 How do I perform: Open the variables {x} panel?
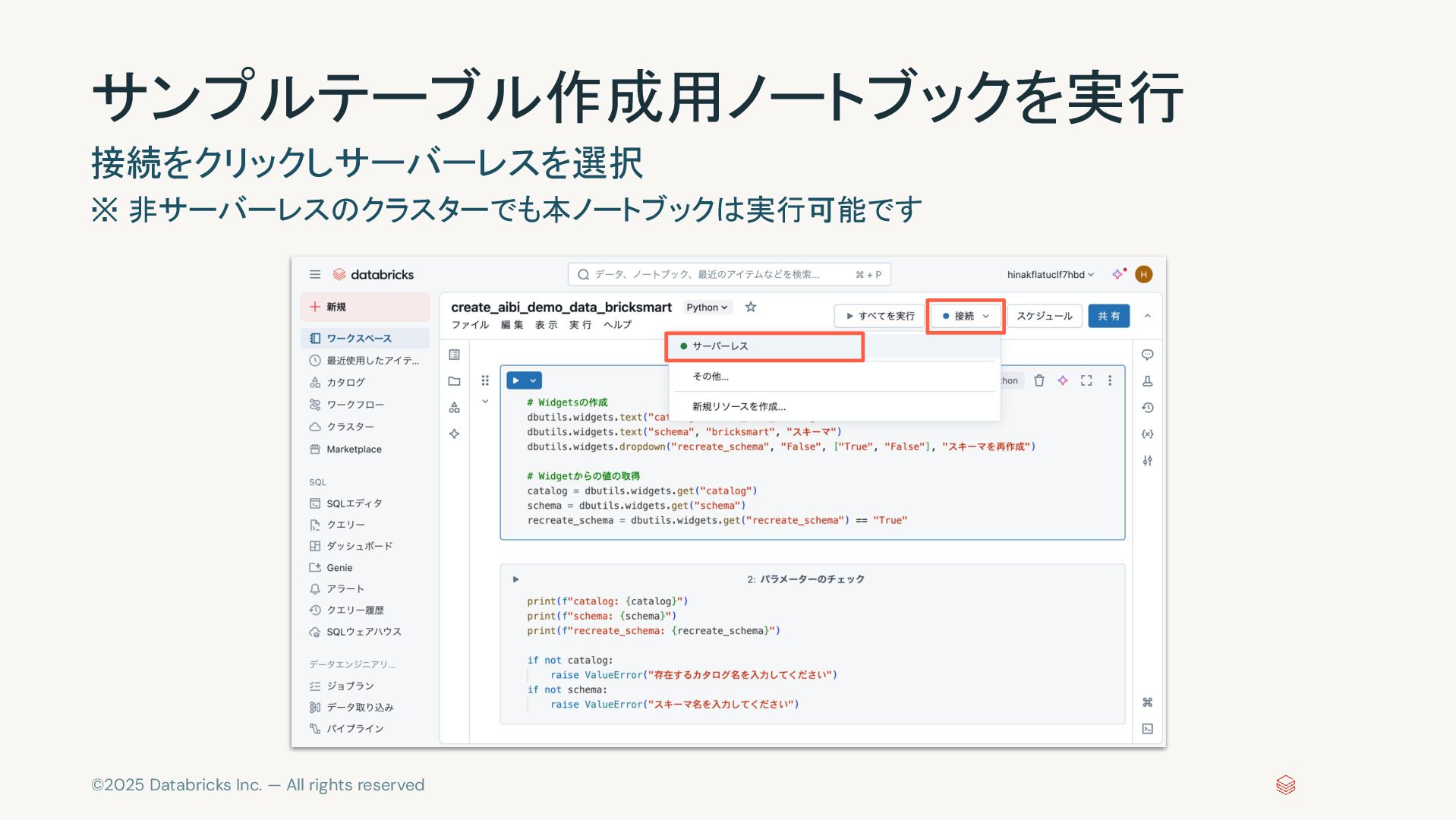coord(1148,434)
